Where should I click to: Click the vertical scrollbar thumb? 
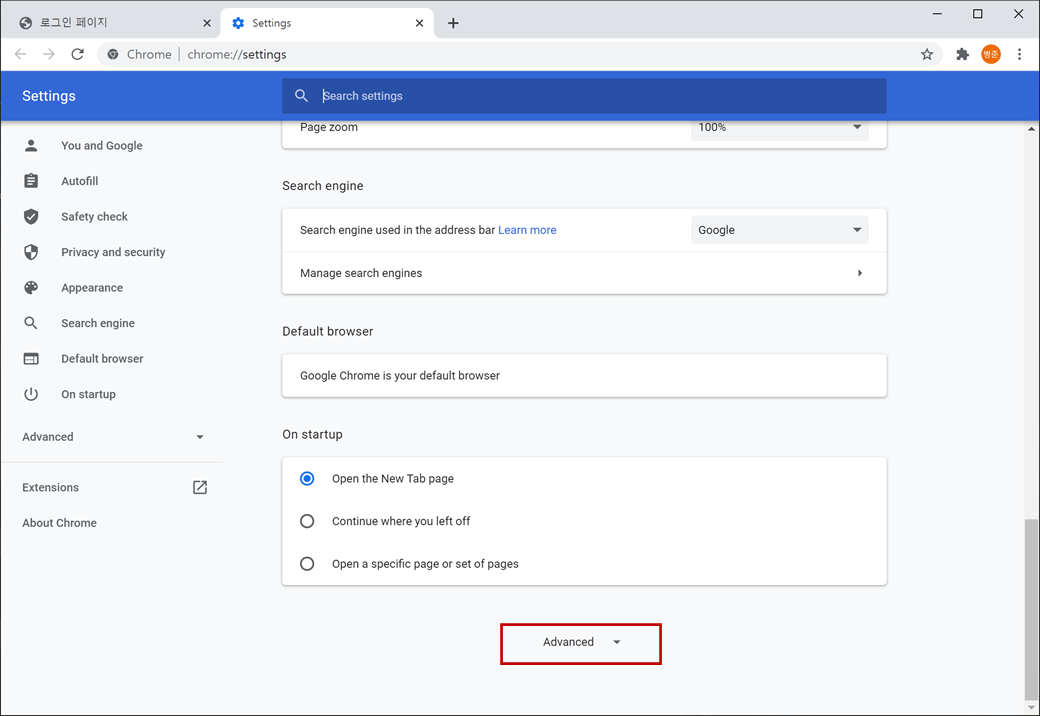coord(1031,609)
